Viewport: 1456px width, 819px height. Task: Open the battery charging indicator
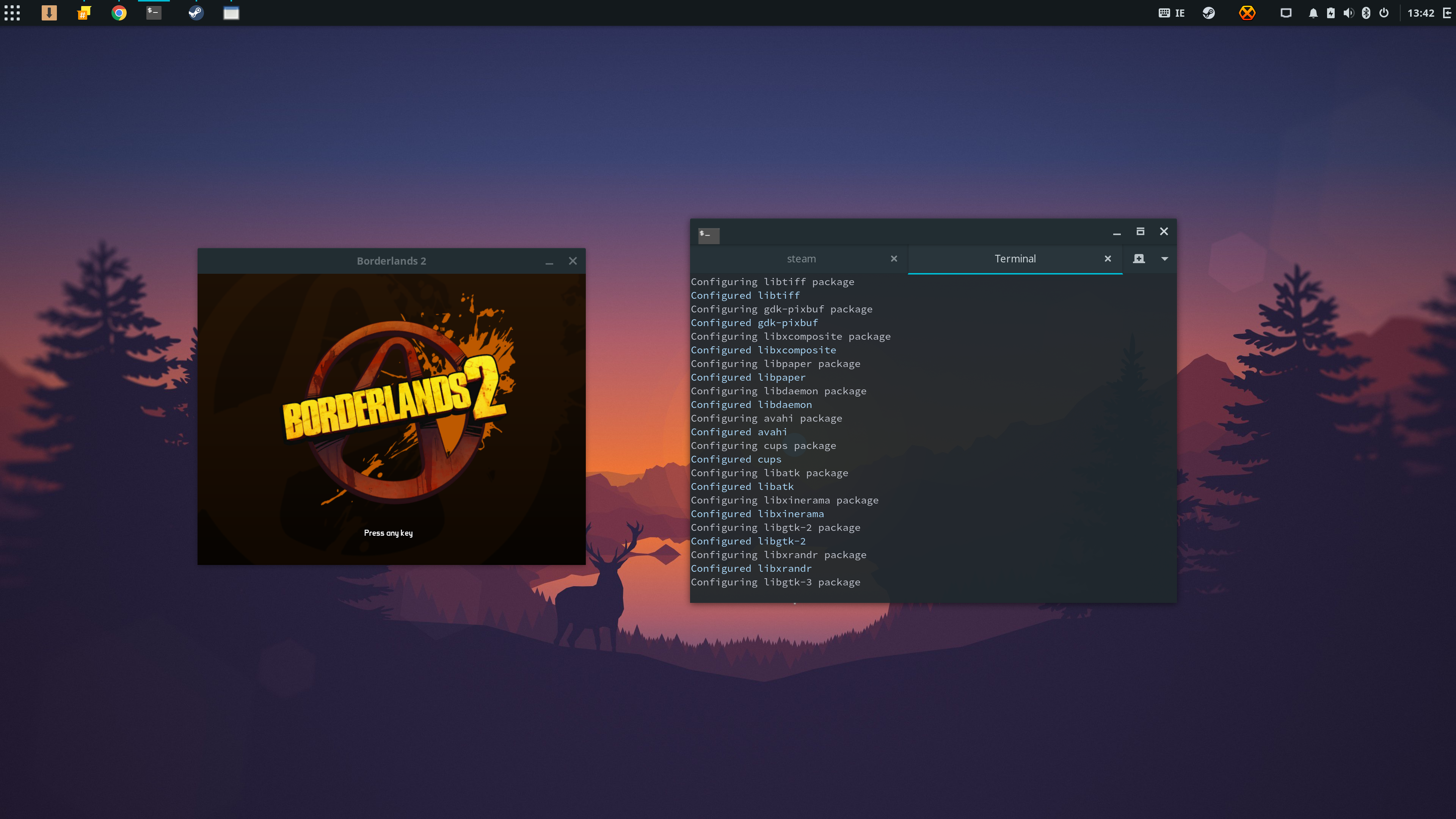pyautogui.click(x=1330, y=13)
